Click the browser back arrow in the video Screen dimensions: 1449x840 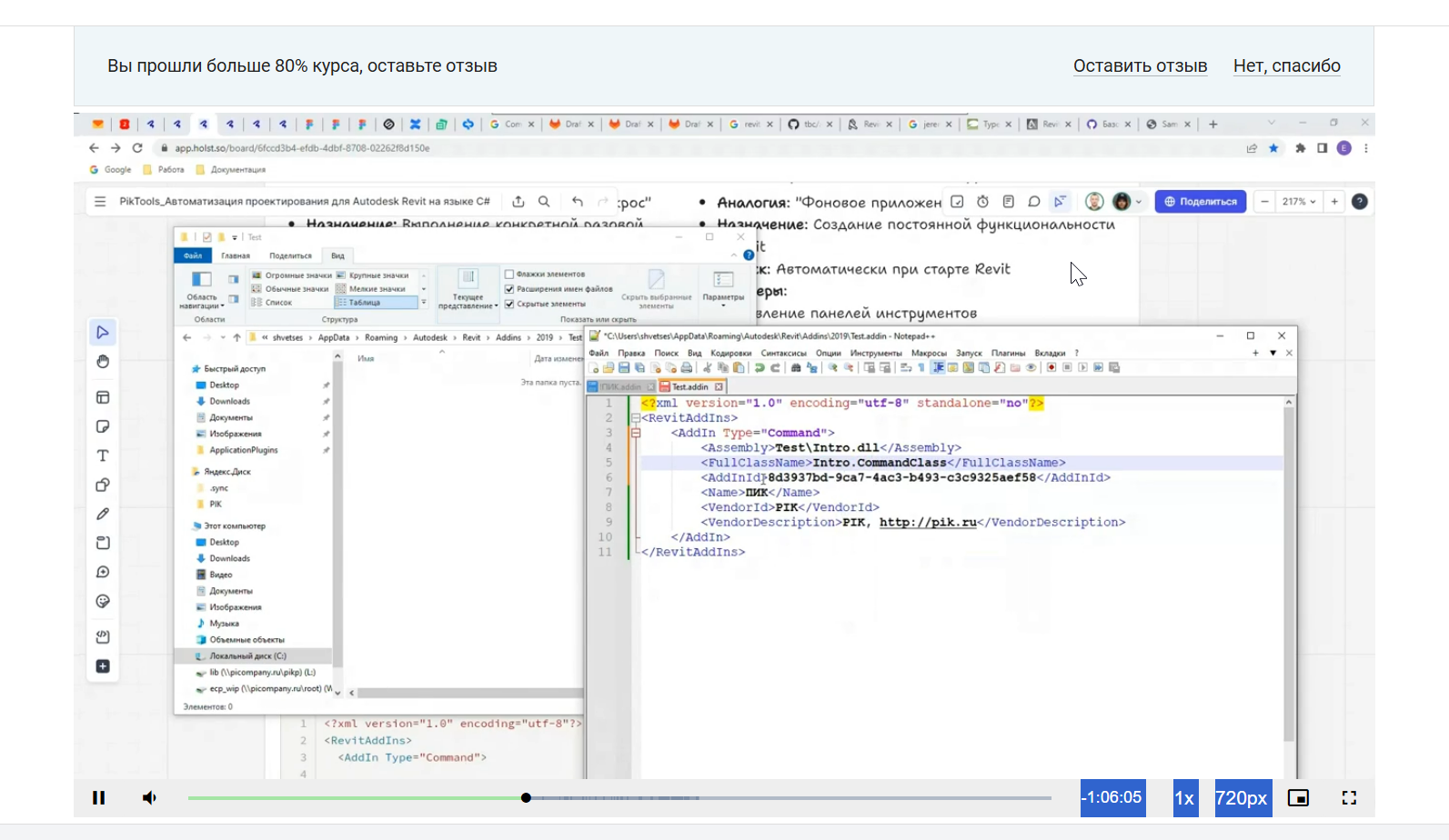94,148
